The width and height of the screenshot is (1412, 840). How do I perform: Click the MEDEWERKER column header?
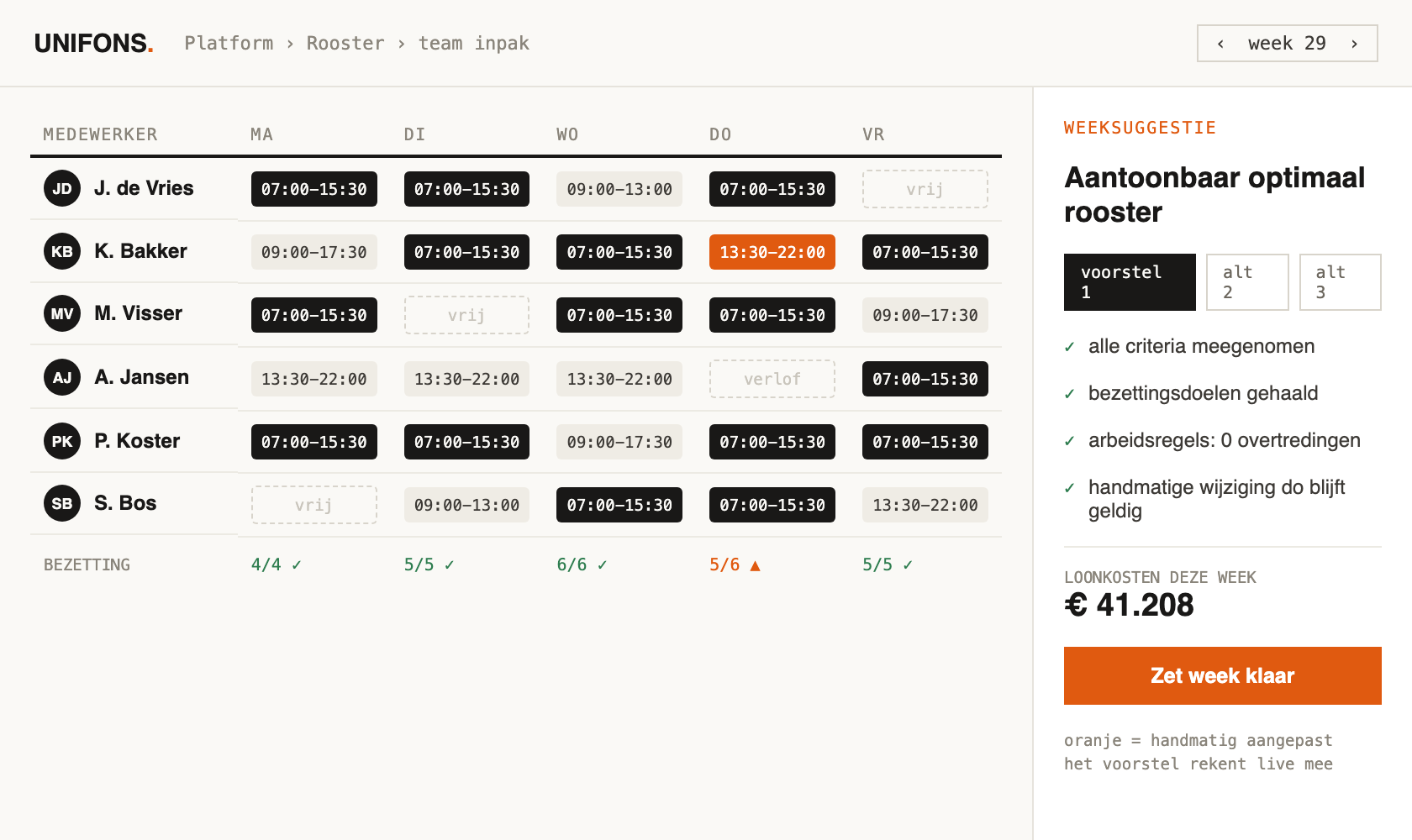100,134
